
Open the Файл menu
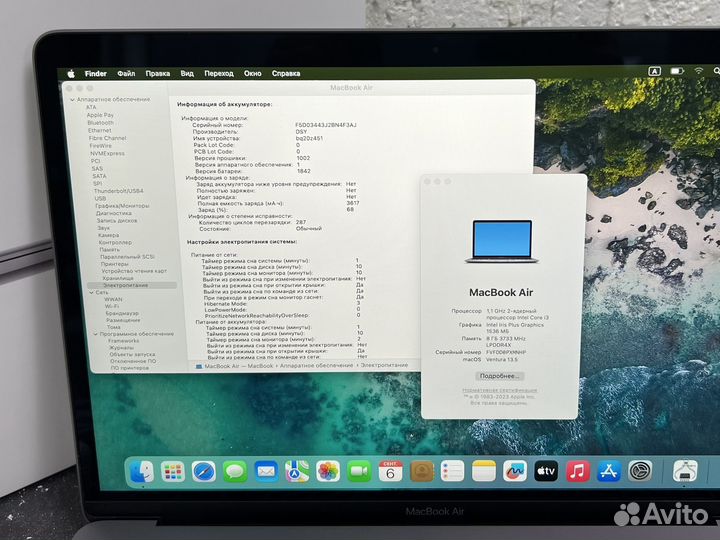click(126, 73)
